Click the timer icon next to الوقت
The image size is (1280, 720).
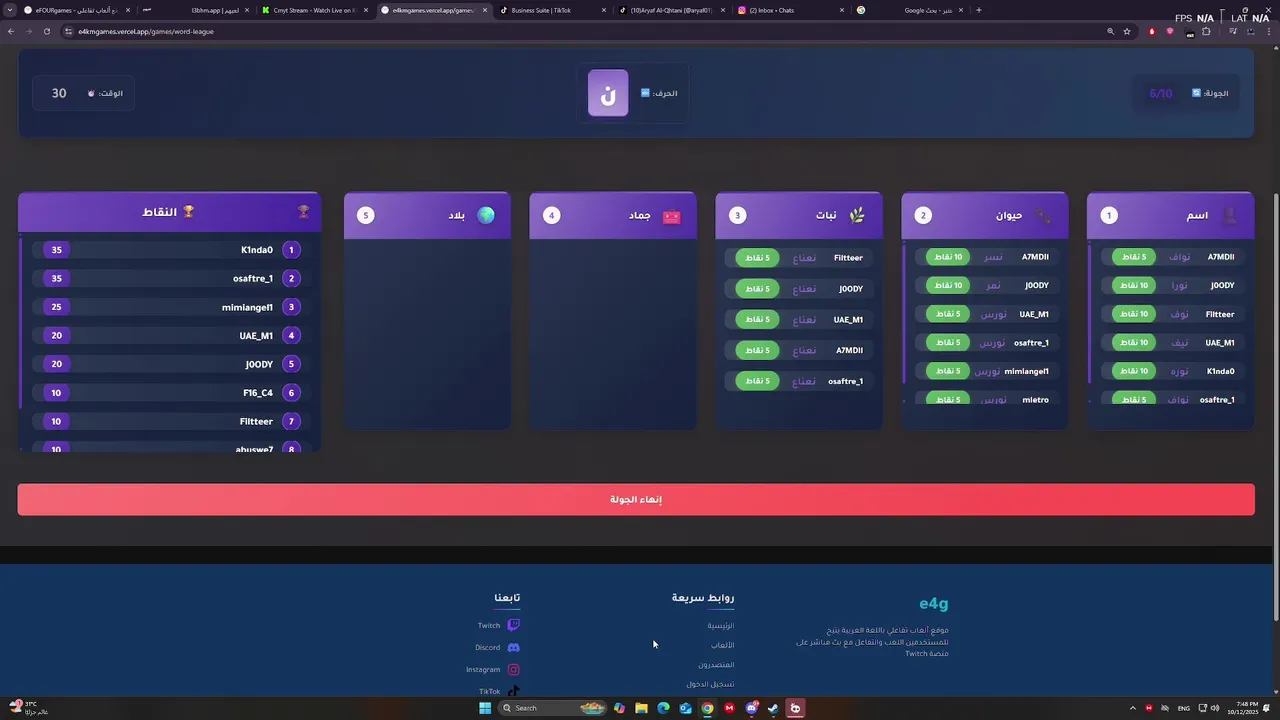91,93
